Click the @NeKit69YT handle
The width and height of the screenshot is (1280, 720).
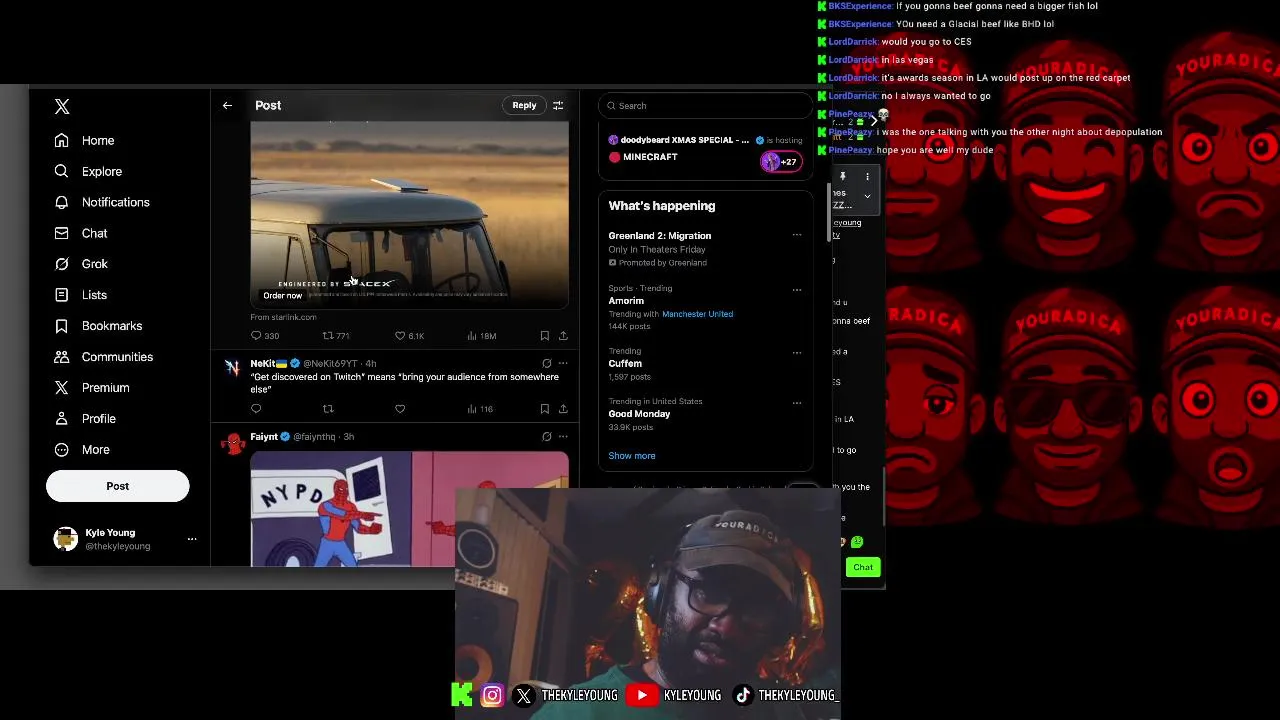tap(330, 363)
